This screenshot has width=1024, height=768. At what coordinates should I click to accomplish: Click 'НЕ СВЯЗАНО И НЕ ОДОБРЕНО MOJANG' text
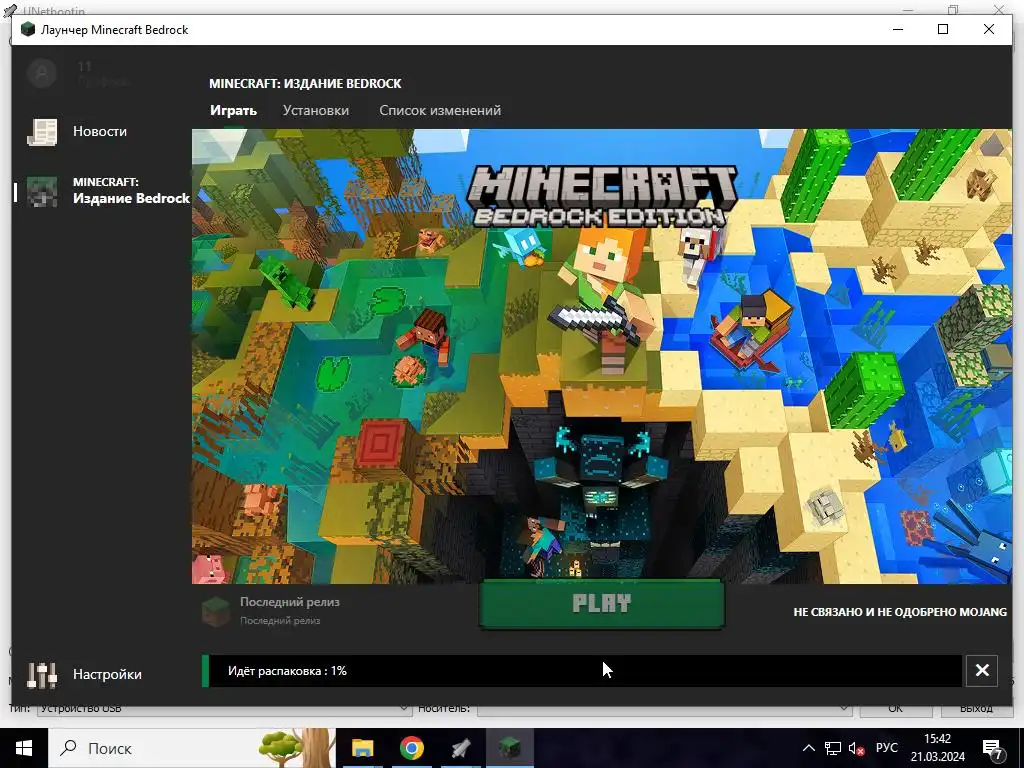coord(900,612)
